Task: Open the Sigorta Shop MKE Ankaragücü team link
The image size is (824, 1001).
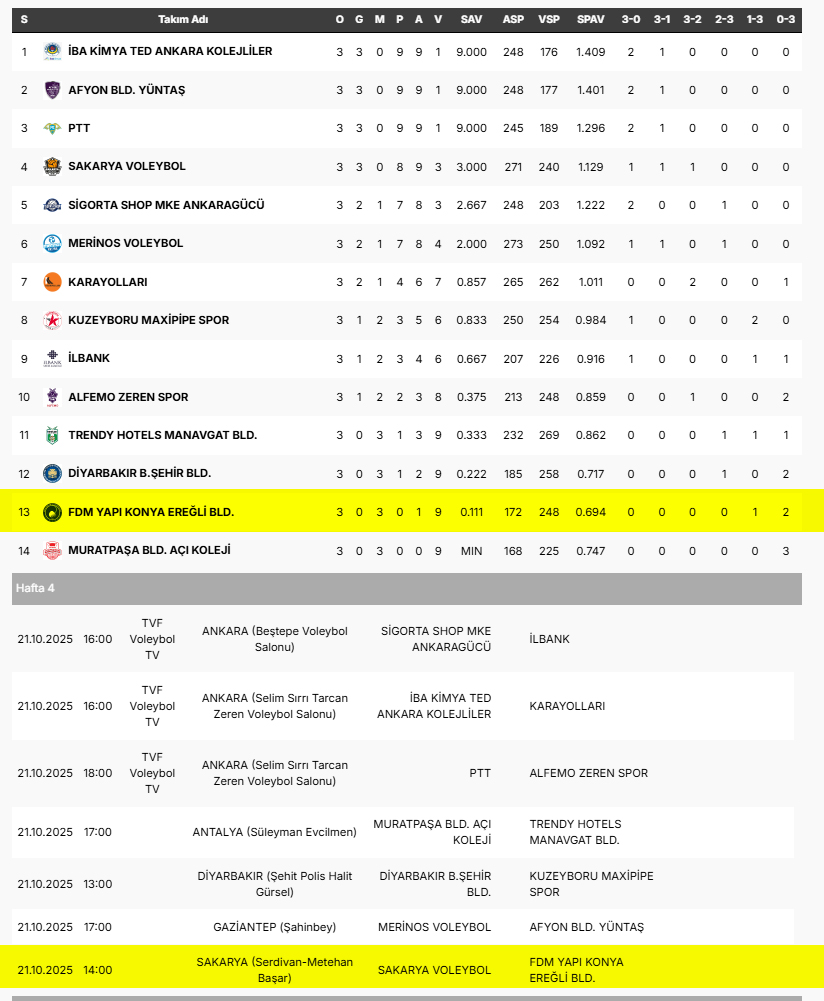Action: (166, 205)
